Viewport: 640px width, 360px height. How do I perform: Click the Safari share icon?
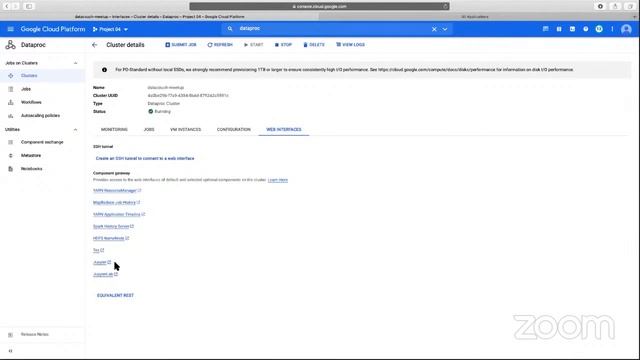click(x=616, y=7)
